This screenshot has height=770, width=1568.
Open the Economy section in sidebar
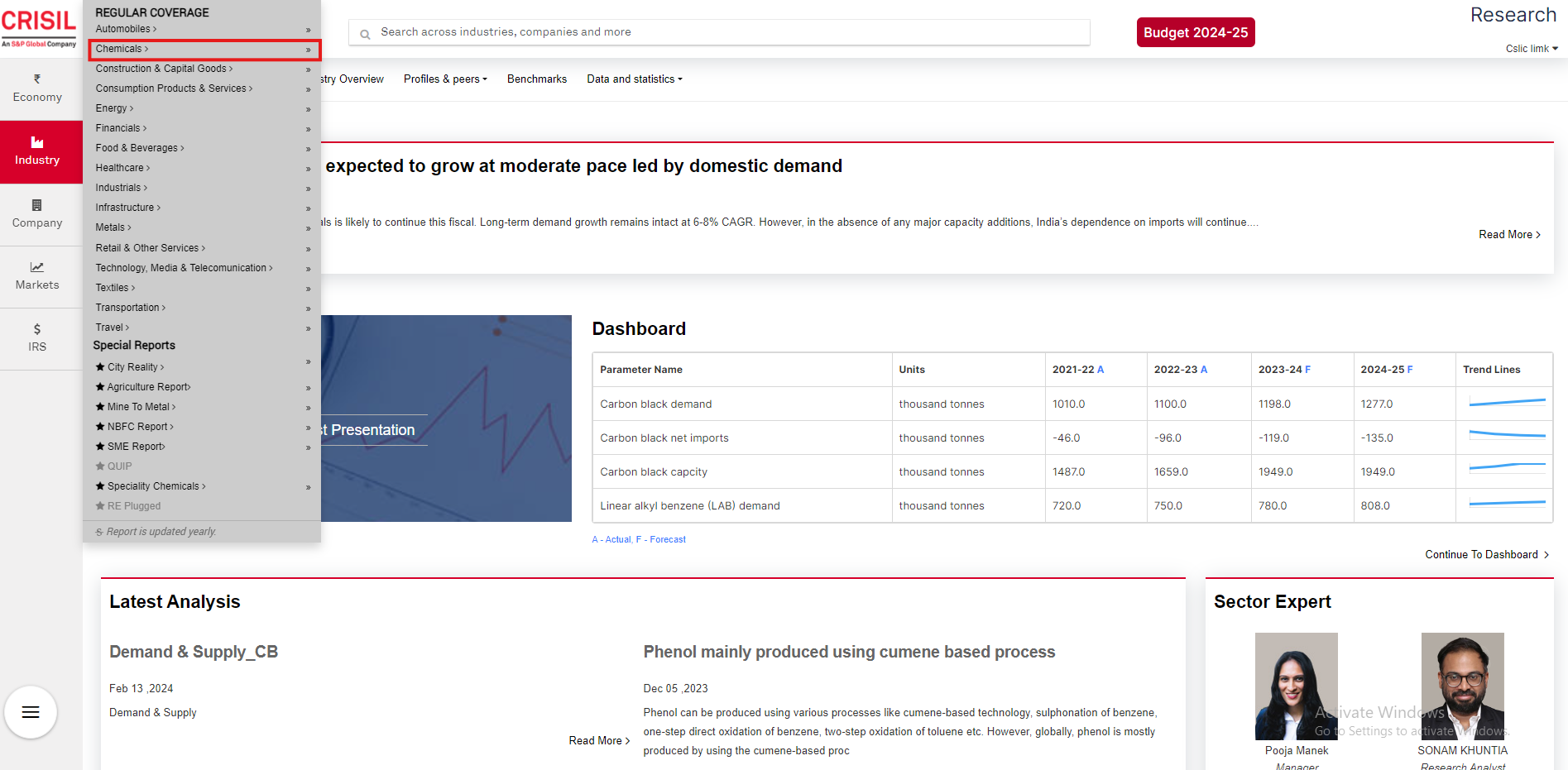click(37, 88)
